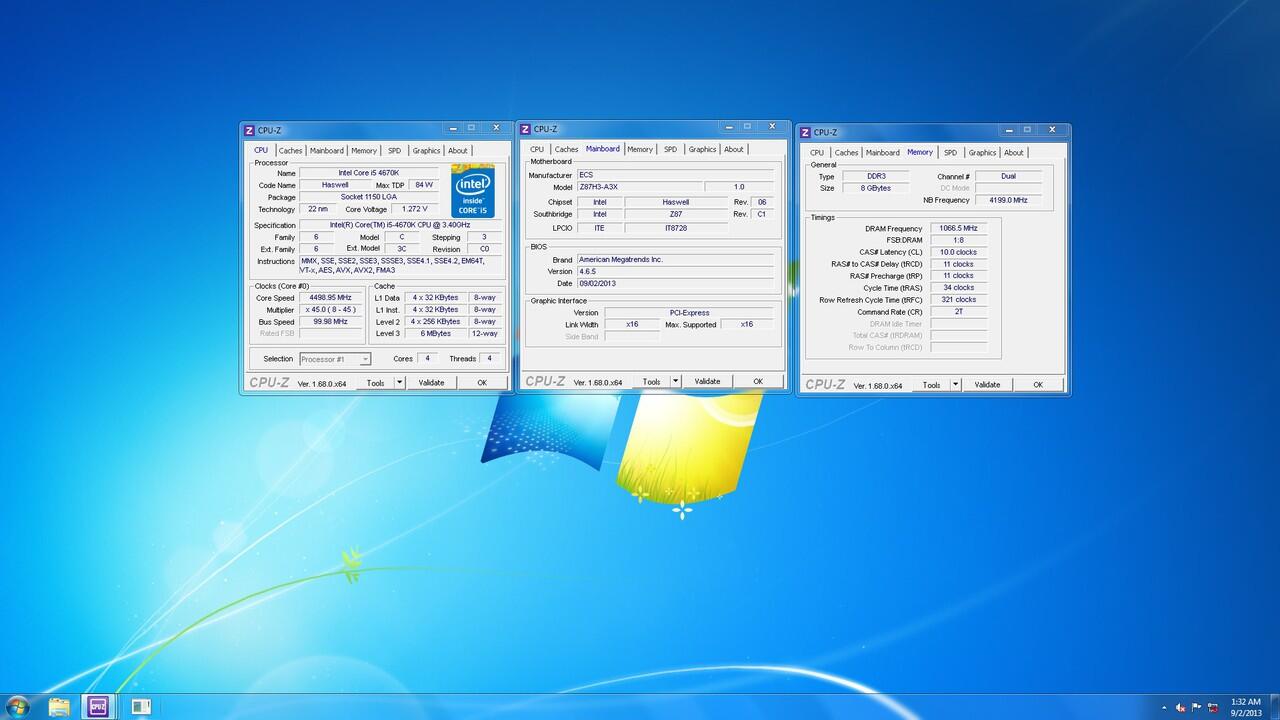Click the Bus Speed 99.98 MHz value
The height and width of the screenshot is (720, 1280).
[x=331, y=322]
